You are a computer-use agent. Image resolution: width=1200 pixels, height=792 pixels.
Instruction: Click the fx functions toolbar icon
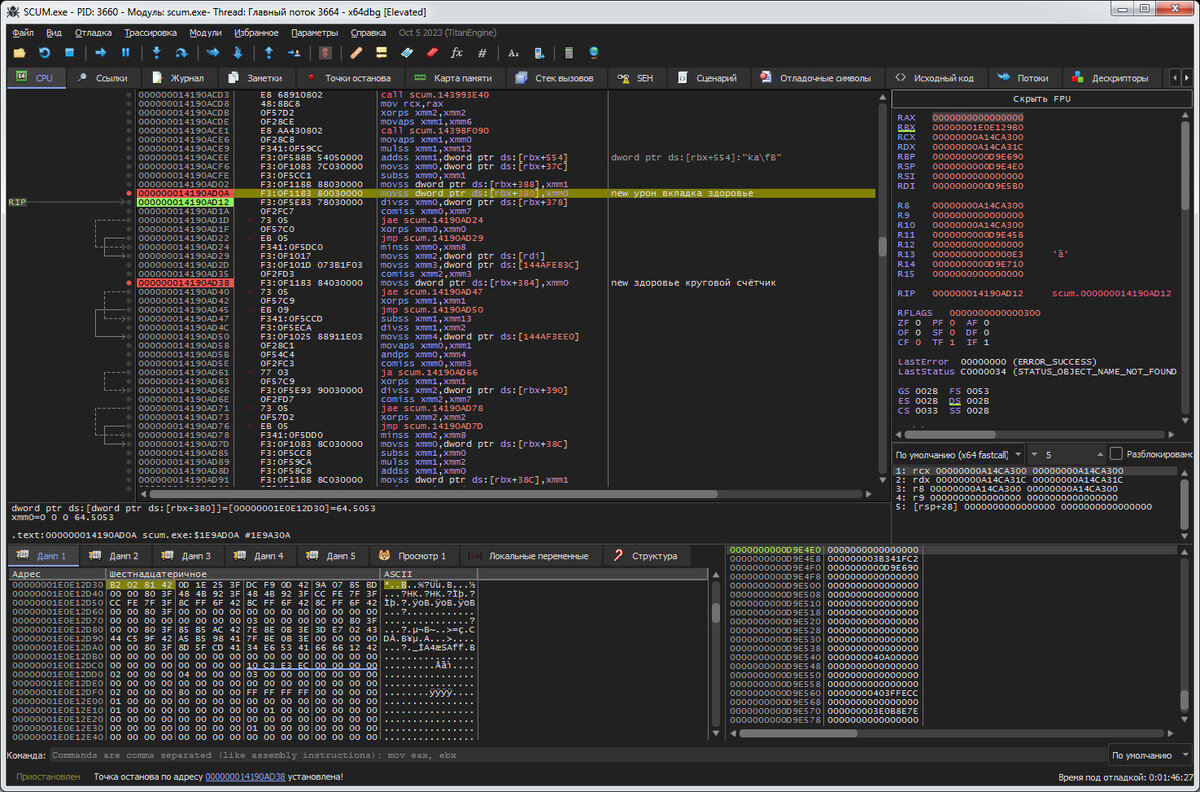[x=457, y=53]
